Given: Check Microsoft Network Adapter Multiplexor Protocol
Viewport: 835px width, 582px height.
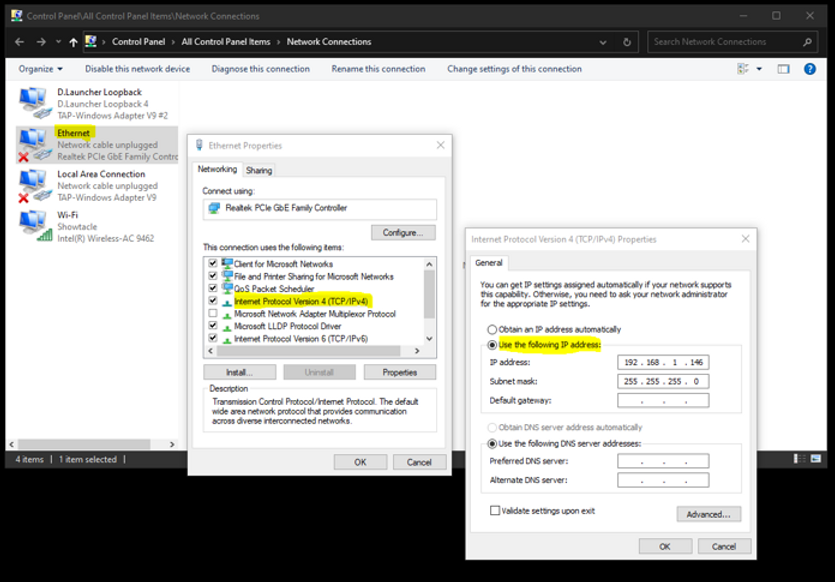Looking at the screenshot, I should point(213,313).
